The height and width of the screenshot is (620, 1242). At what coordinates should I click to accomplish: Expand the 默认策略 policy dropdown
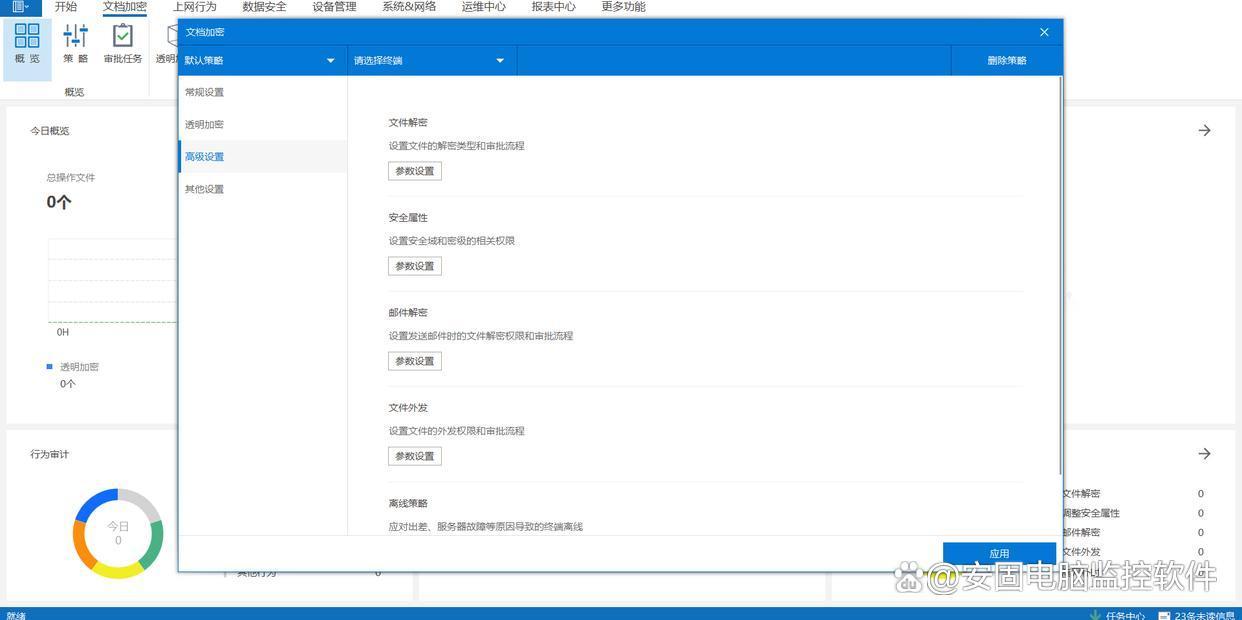pyautogui.click(x=330, y=61)
